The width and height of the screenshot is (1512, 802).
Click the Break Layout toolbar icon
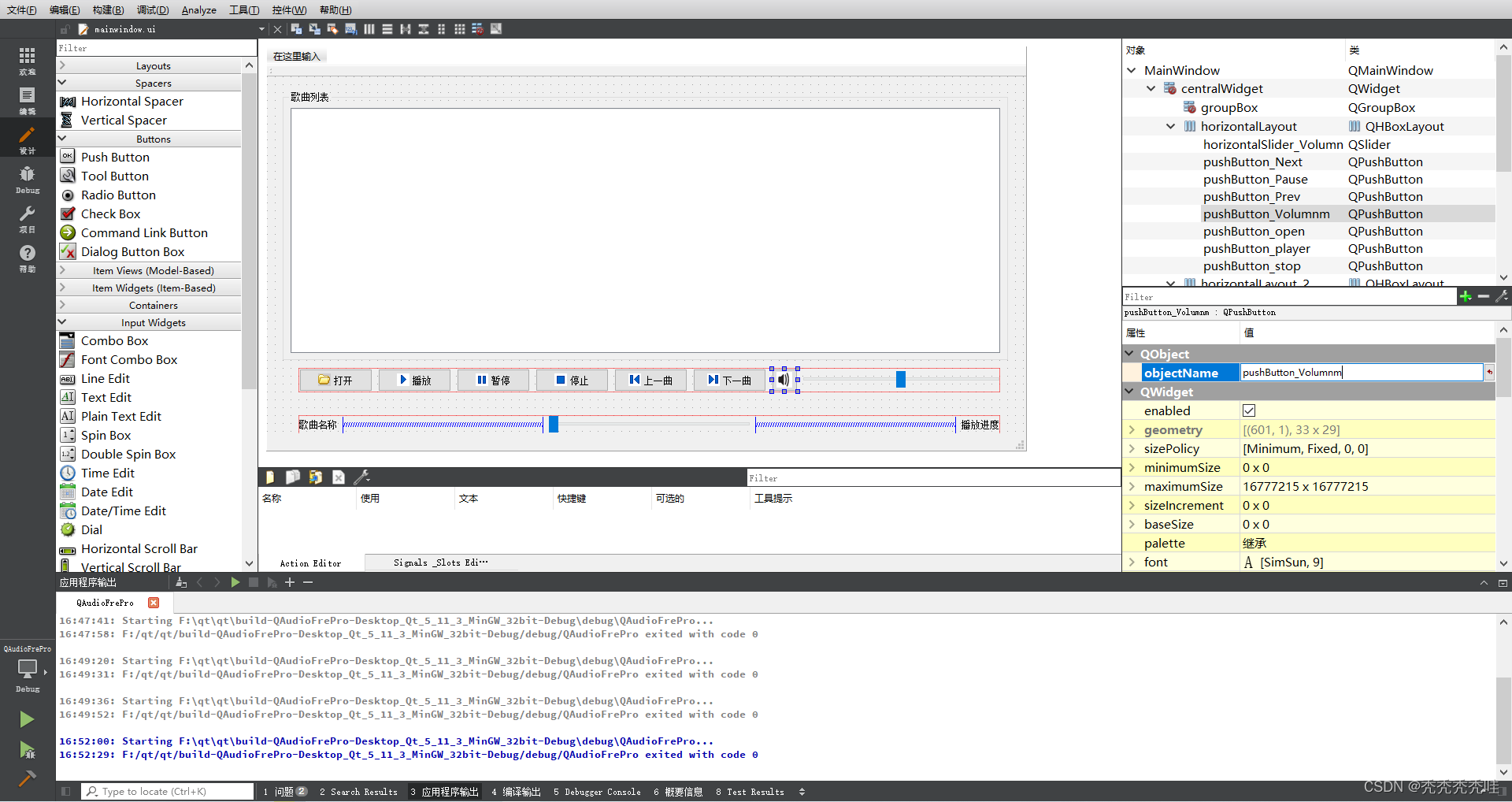coord(477,29)
